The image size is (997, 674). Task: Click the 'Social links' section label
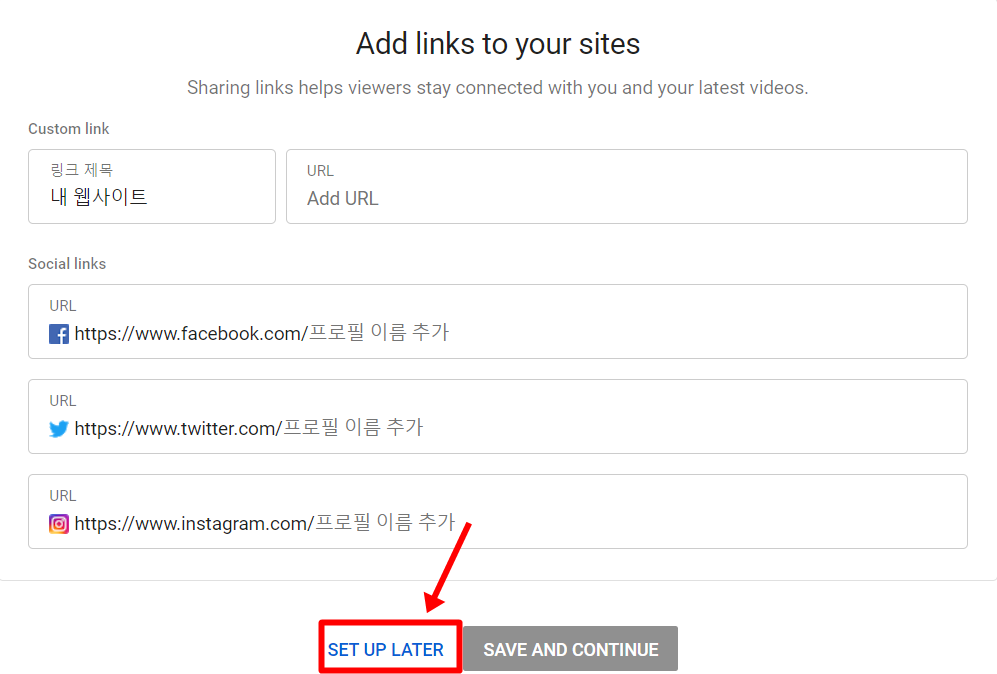67,264
